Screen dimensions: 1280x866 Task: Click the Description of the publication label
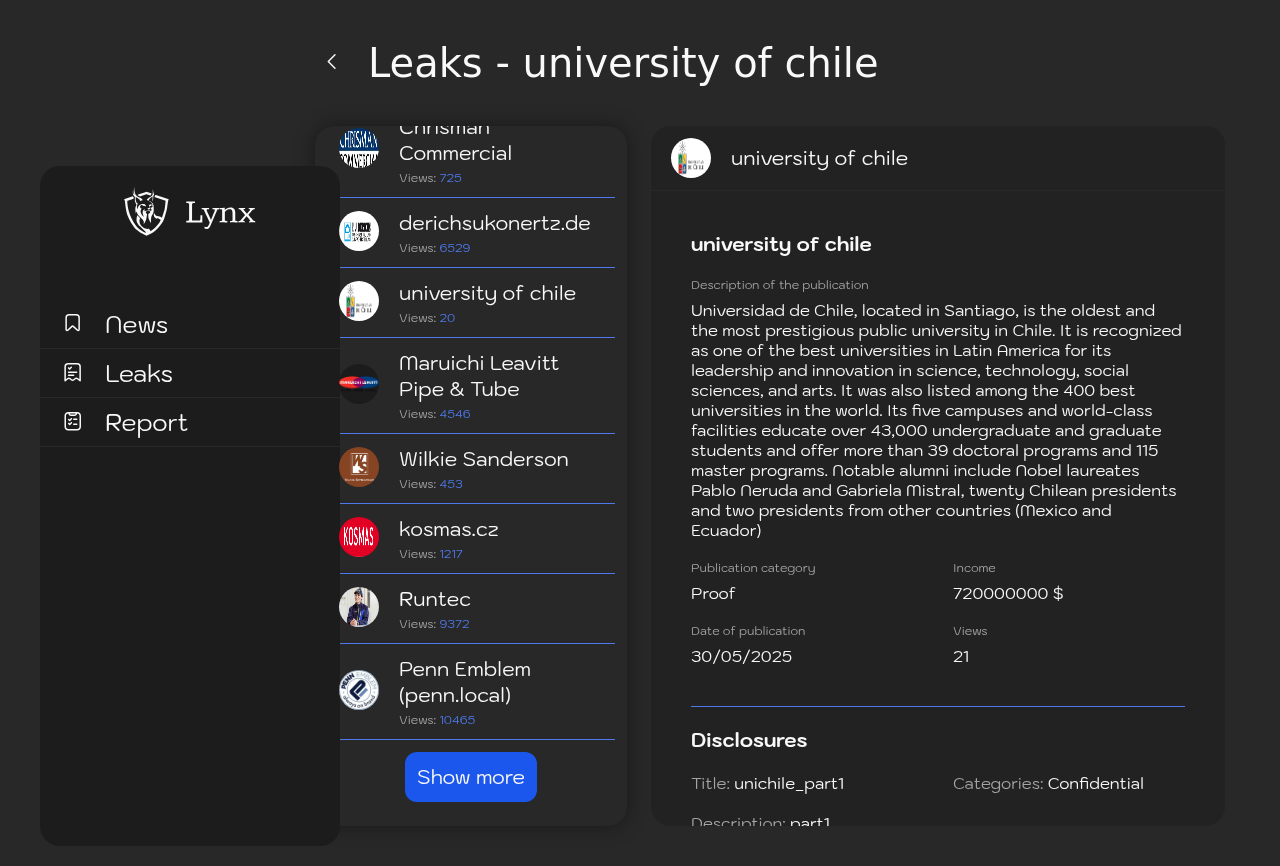tap(780, 285)
